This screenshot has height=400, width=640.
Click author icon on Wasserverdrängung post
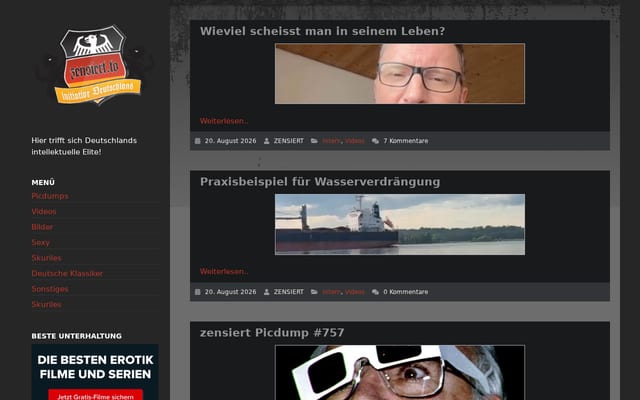(267, 292)
